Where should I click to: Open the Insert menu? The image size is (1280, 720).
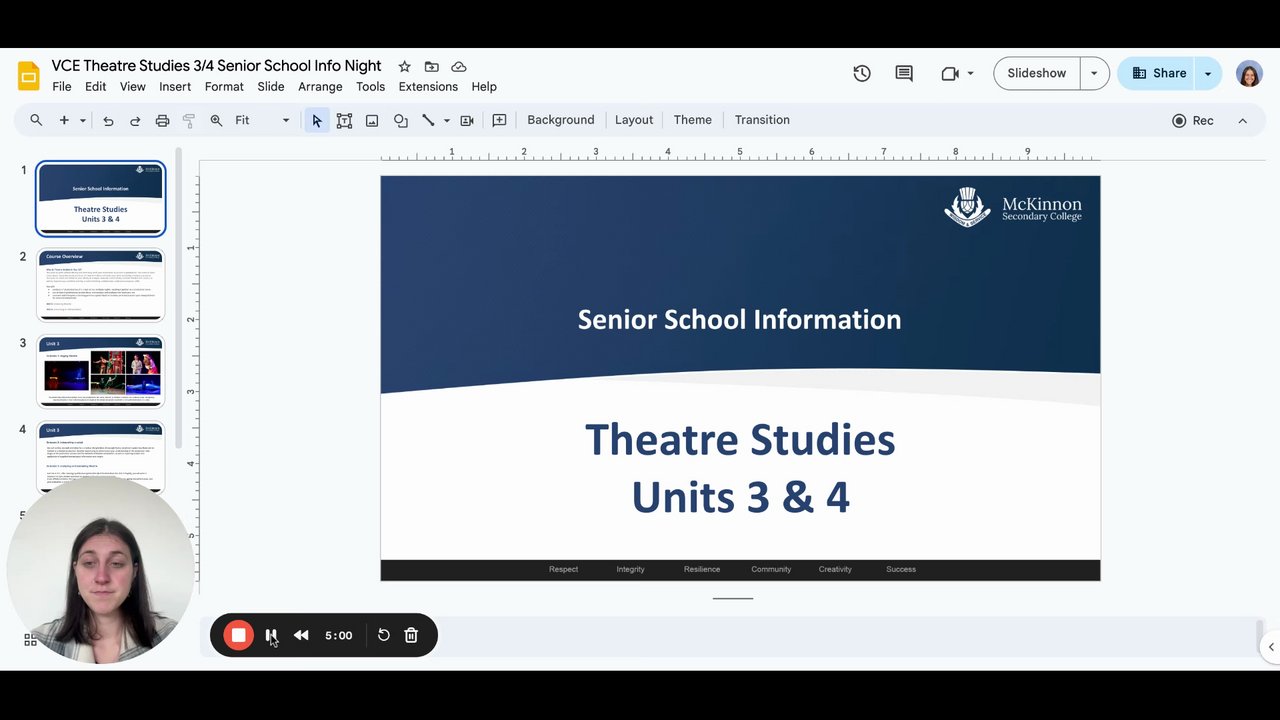[174, 87]
